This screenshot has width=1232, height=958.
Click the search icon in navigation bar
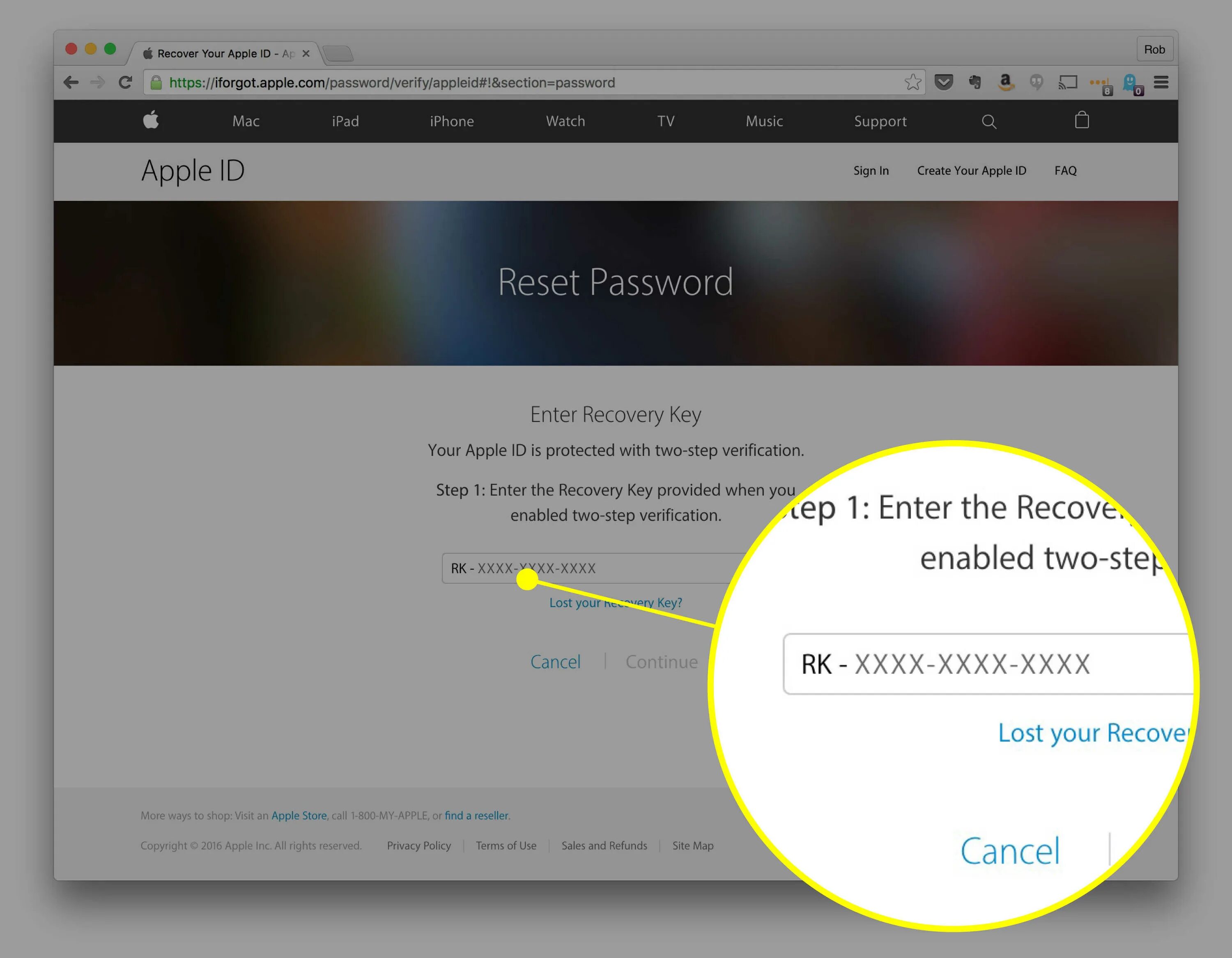pyautogui.click(x=988, y=121)
